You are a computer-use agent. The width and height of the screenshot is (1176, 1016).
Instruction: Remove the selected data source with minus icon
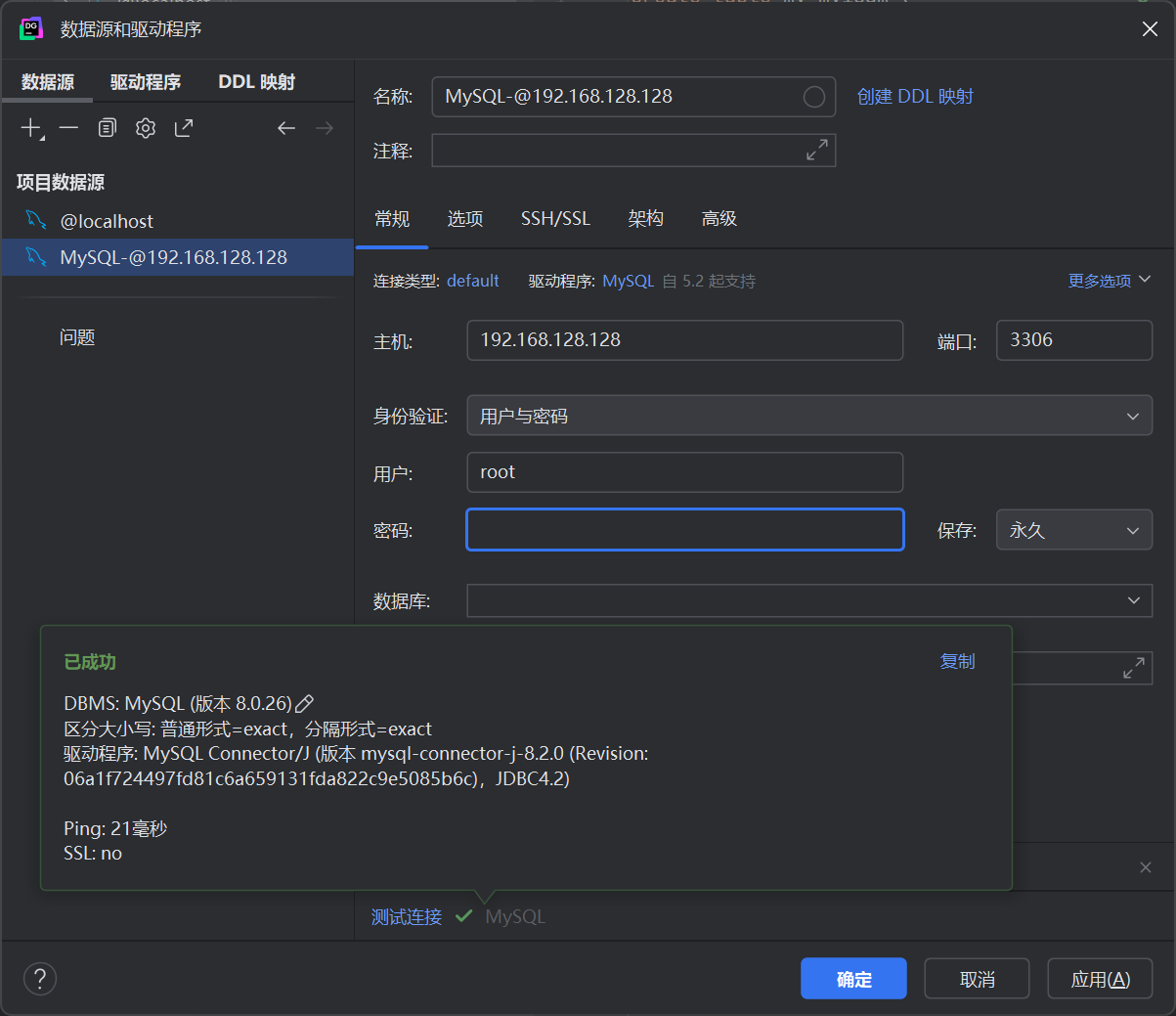coord(68,128)
